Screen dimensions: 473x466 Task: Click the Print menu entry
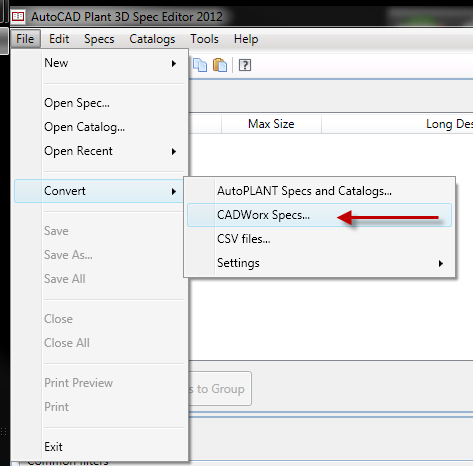[100, 407]
